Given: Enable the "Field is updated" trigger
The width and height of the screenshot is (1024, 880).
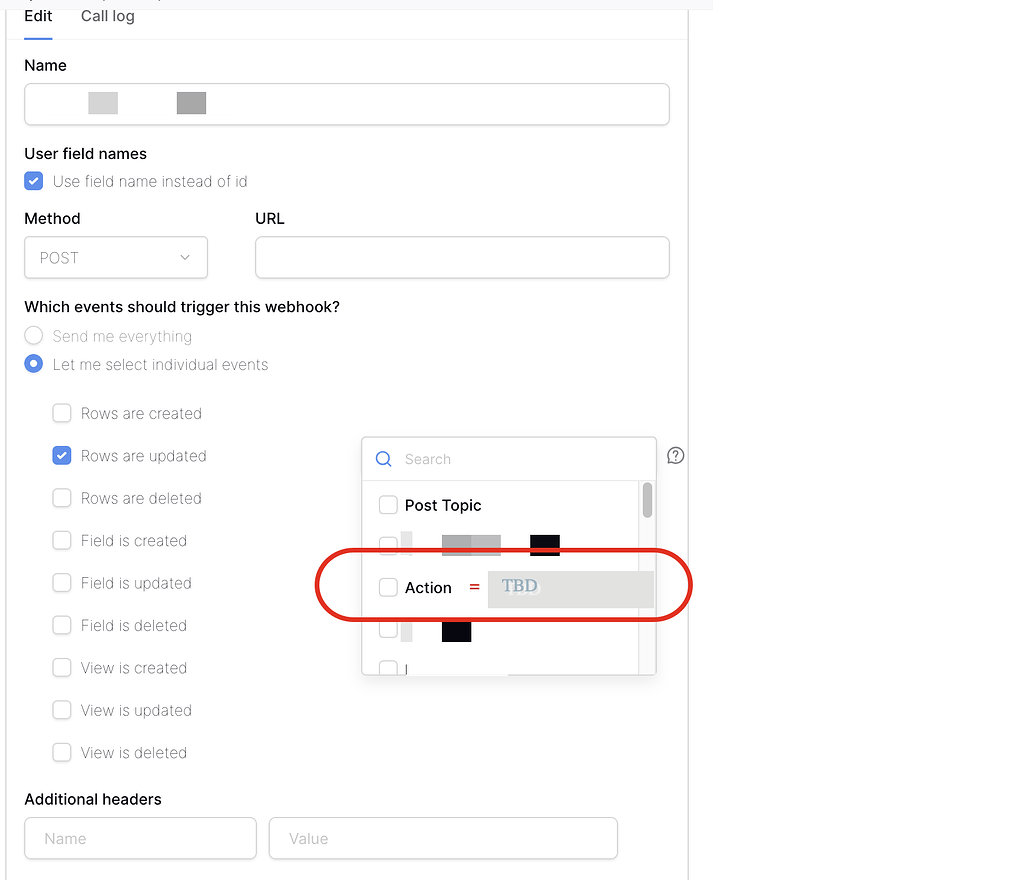Looking at the screenshot, I should click(x=61, y=583).
